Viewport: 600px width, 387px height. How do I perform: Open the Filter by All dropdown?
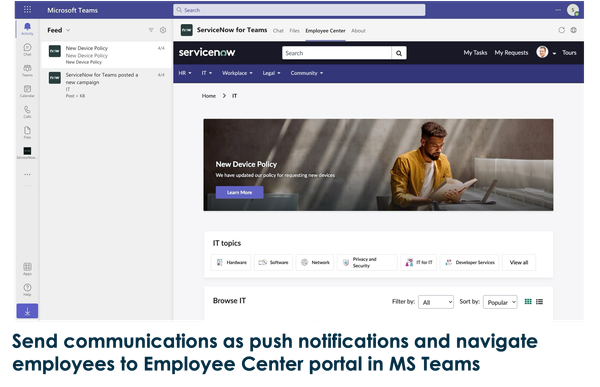pyautogui.click(x=436, y=302)
